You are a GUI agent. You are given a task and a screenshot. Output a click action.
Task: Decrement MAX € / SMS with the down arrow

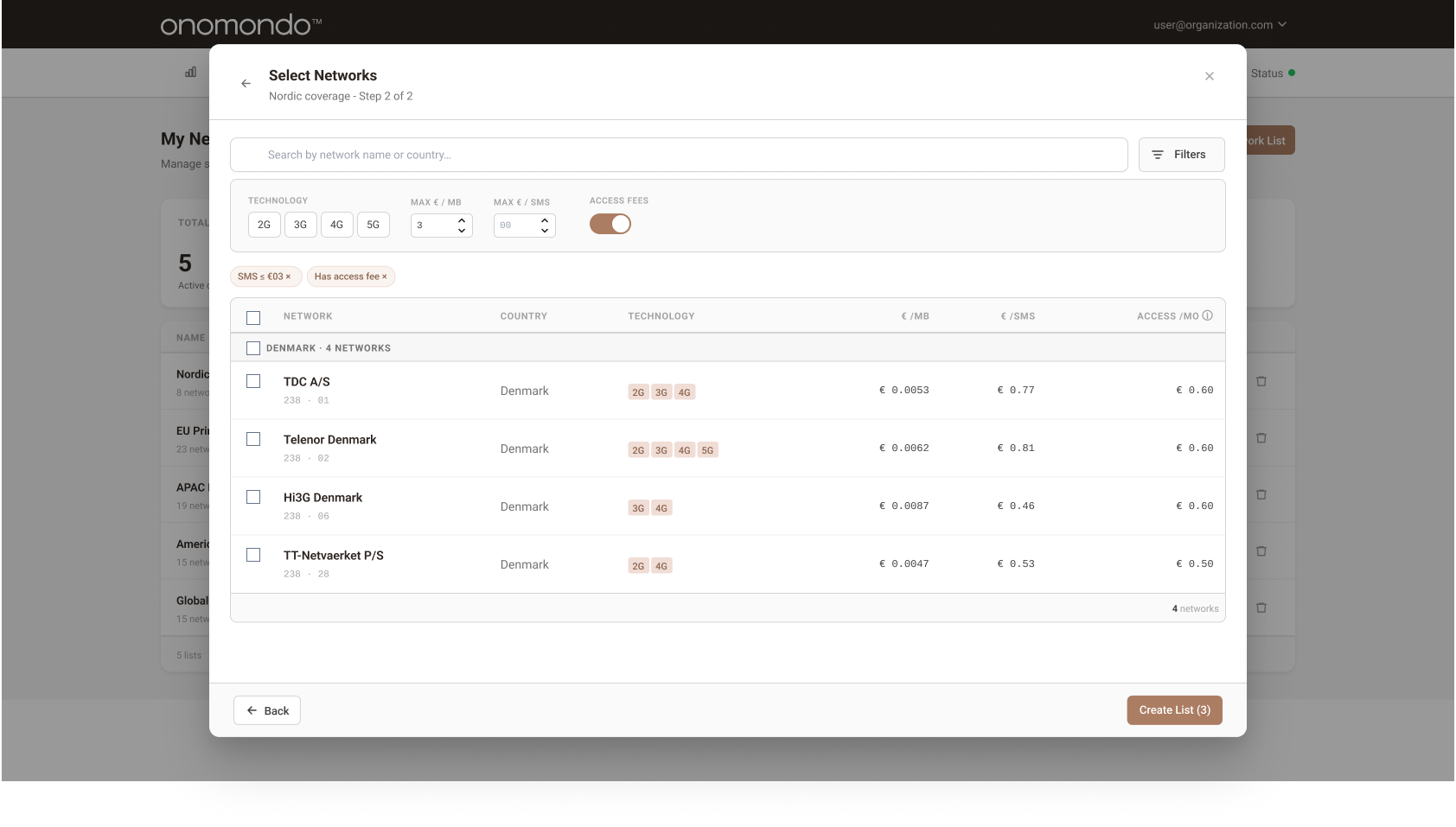[545, 230]
